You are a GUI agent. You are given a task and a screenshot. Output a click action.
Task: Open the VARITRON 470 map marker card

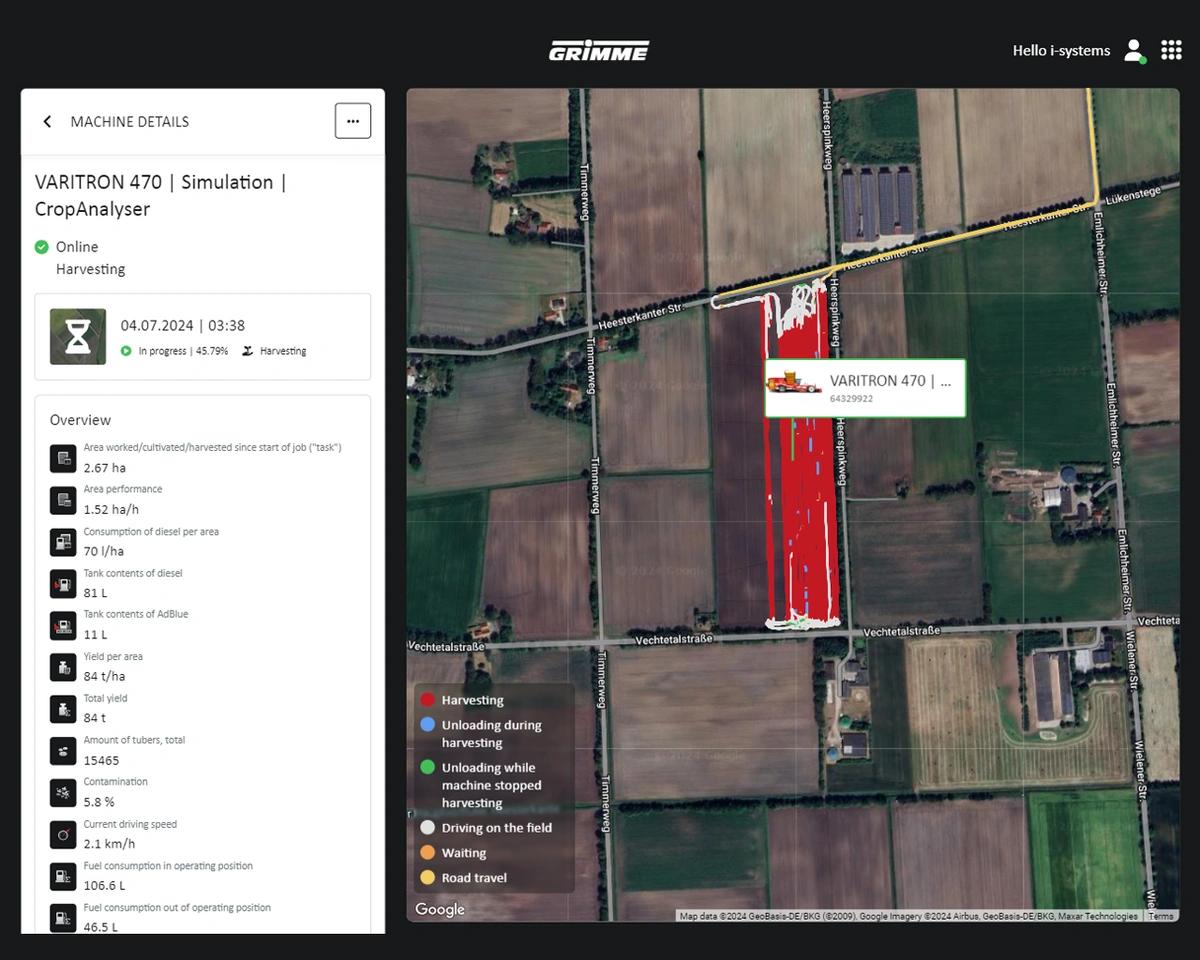pyautogui.click(x=865, y=388)
